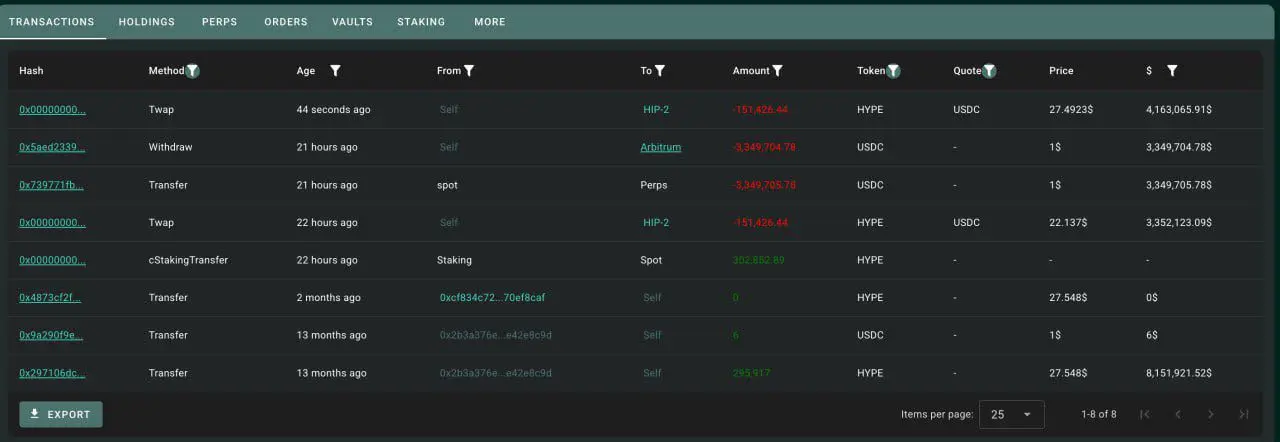Go to next page of results
This screenshot has width=1280, height=442.
coord(1211,414)
